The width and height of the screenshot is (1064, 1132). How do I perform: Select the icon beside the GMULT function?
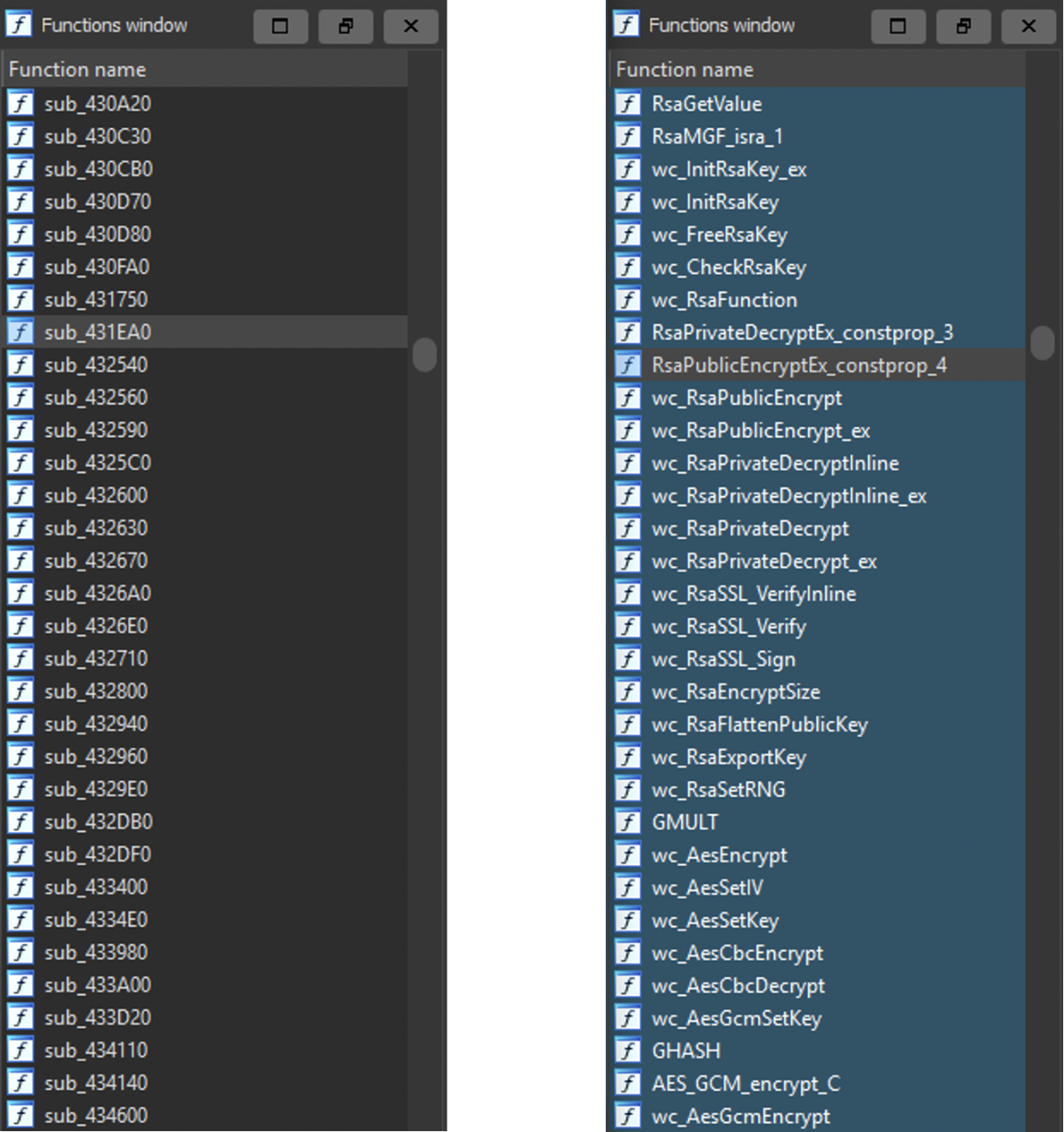click(628, 822)
